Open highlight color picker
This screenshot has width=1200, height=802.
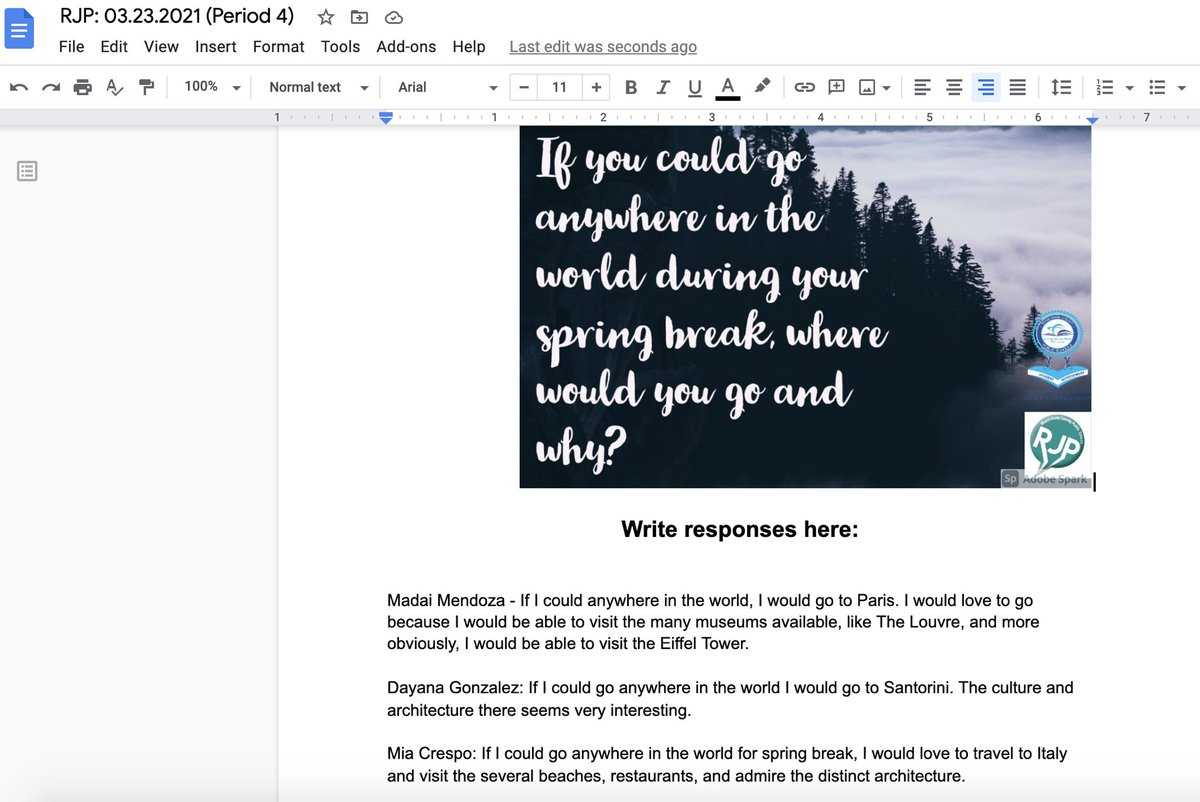pos(762,87)
